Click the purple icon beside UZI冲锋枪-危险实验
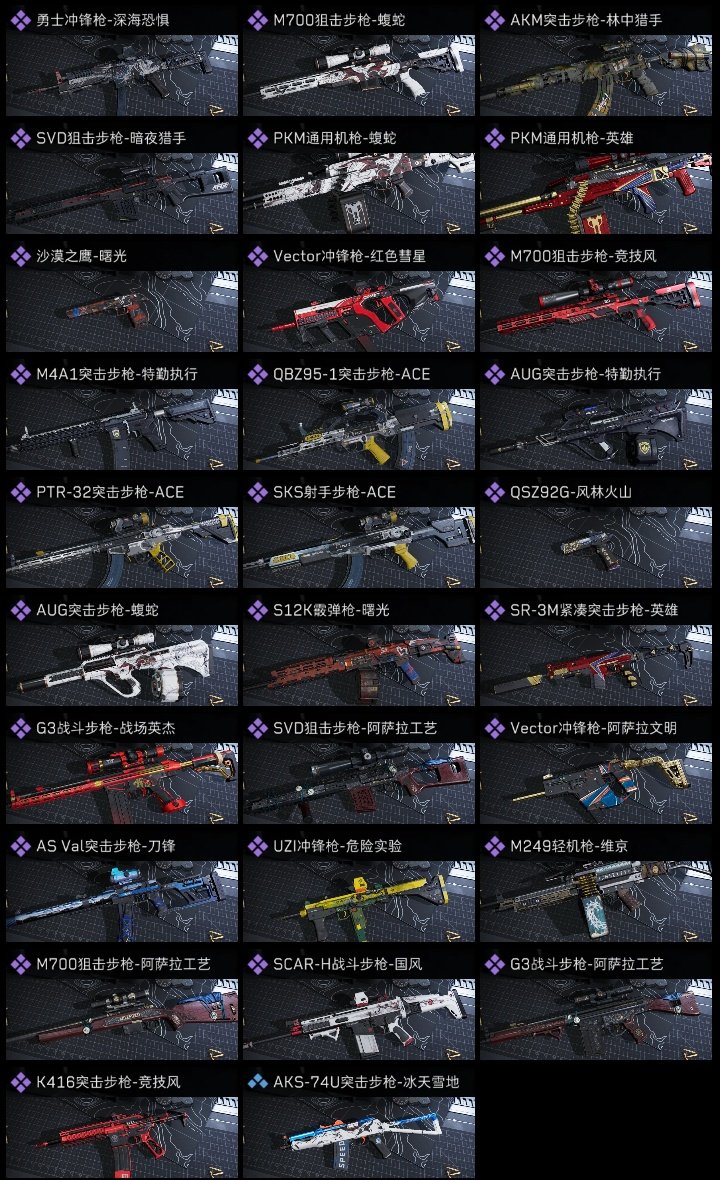 [x=257, y=846]
